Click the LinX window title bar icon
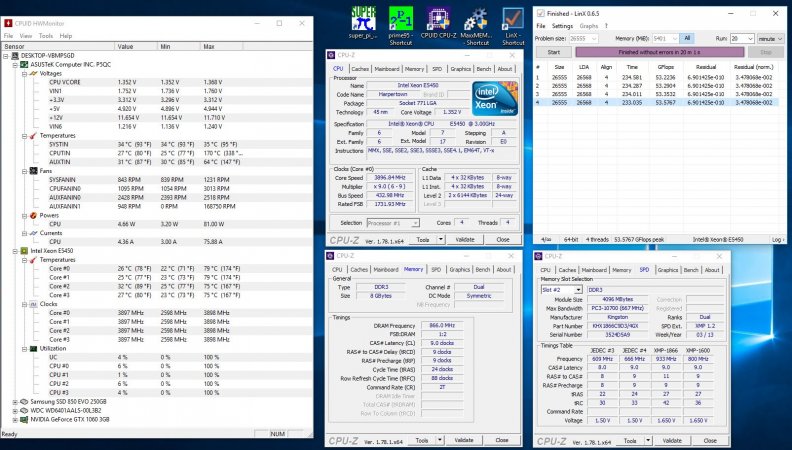This screenshot has width=792, height=450. click(540, 14)
